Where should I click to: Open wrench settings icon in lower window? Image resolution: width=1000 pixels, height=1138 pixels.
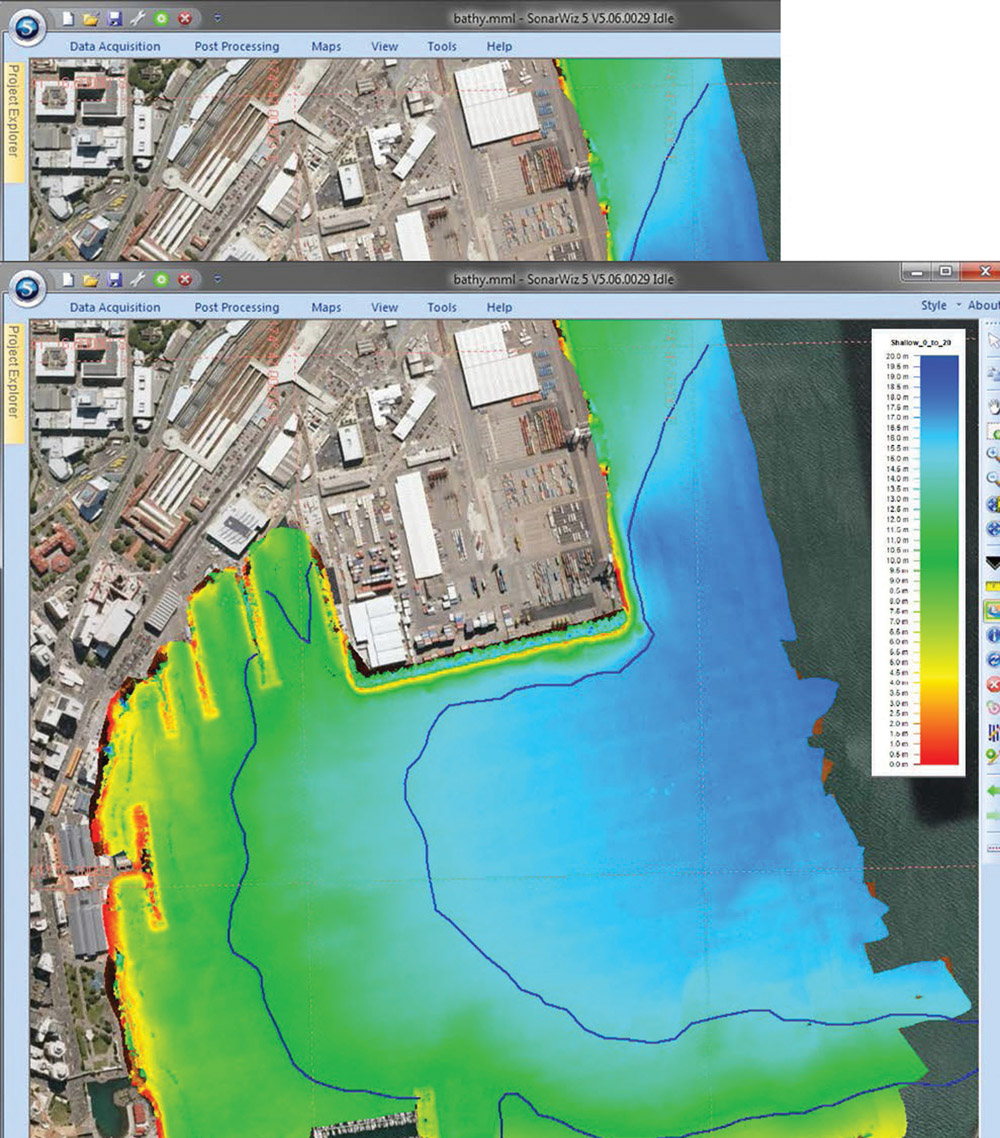pyautogui.click(x=138, y=280)
